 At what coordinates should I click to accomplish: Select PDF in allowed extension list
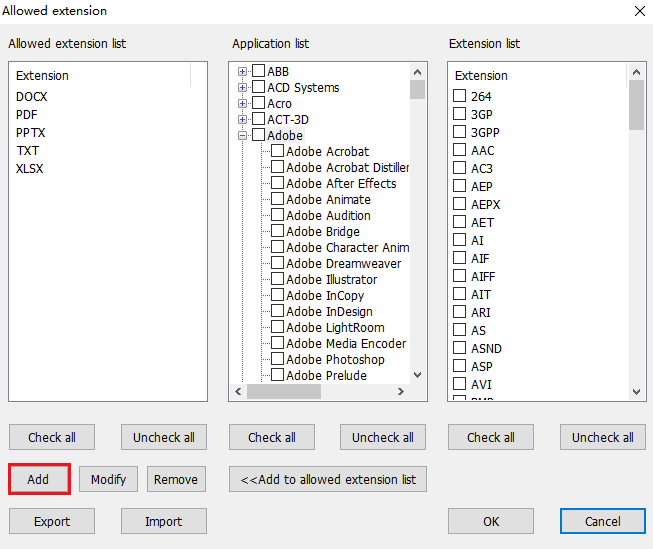tap(27, 115)
